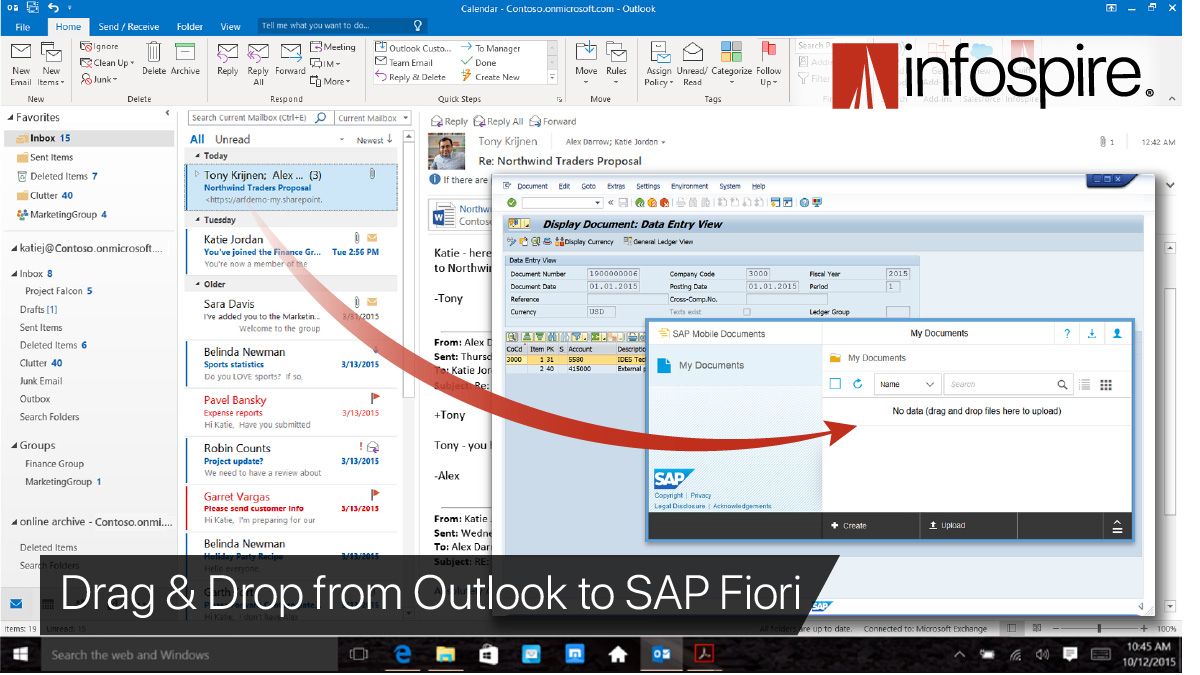Click the search magnifier in the mailbox search

click(x=321, y=117)
